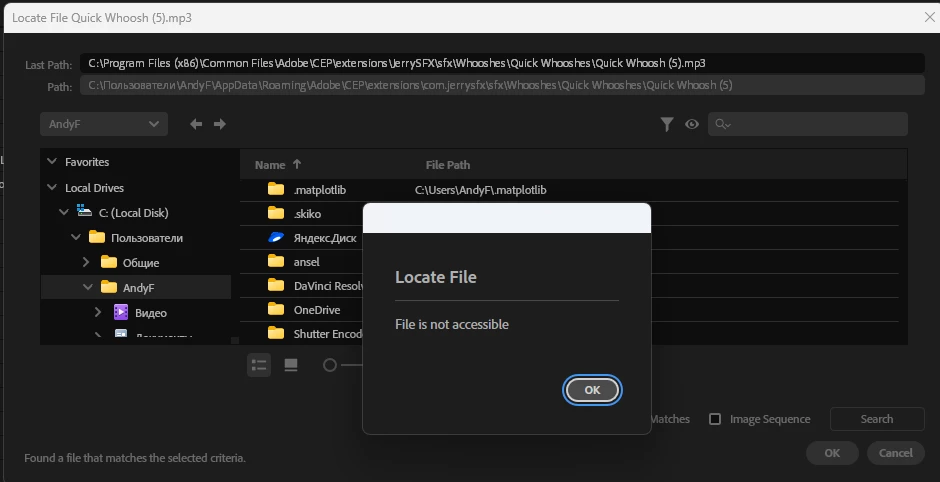Enable the Image Sequence checkbox

[715, 419]
